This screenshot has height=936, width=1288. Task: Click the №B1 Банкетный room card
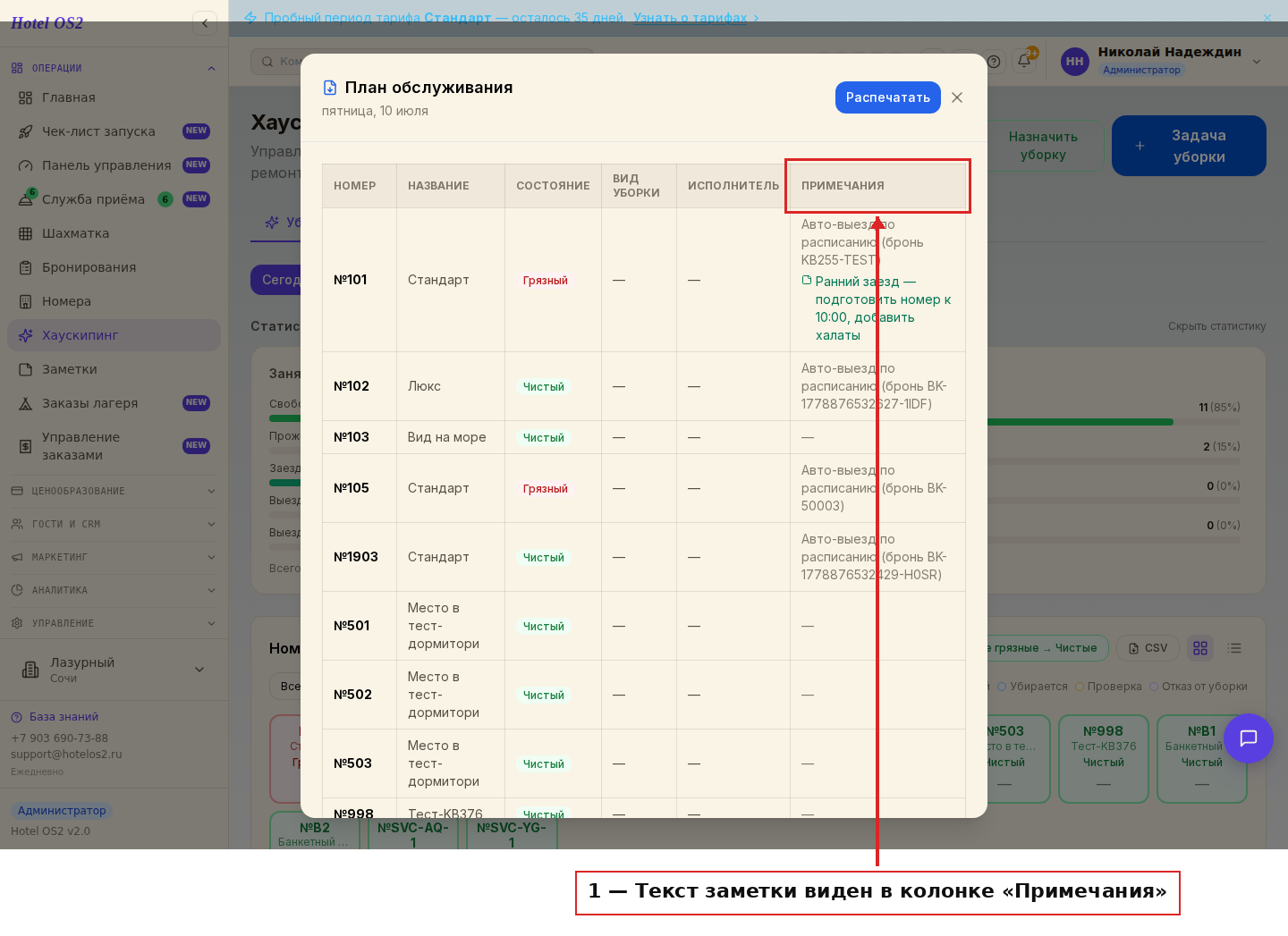coord(1202,758)
